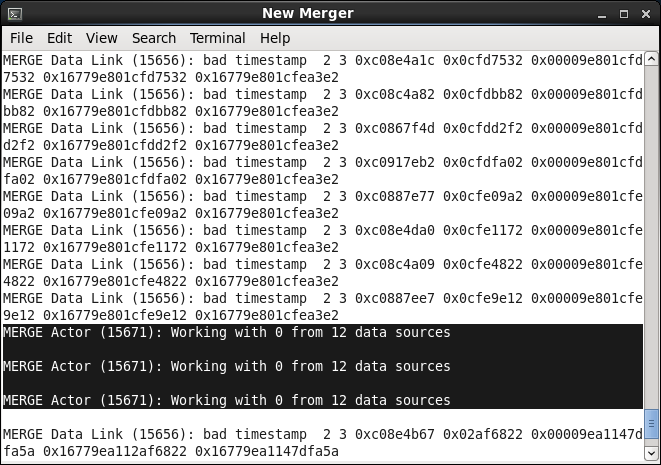Click the empty scrollbar track above the thumb
The width and height of the screenshot is (661, 465).
coord(651,230)
